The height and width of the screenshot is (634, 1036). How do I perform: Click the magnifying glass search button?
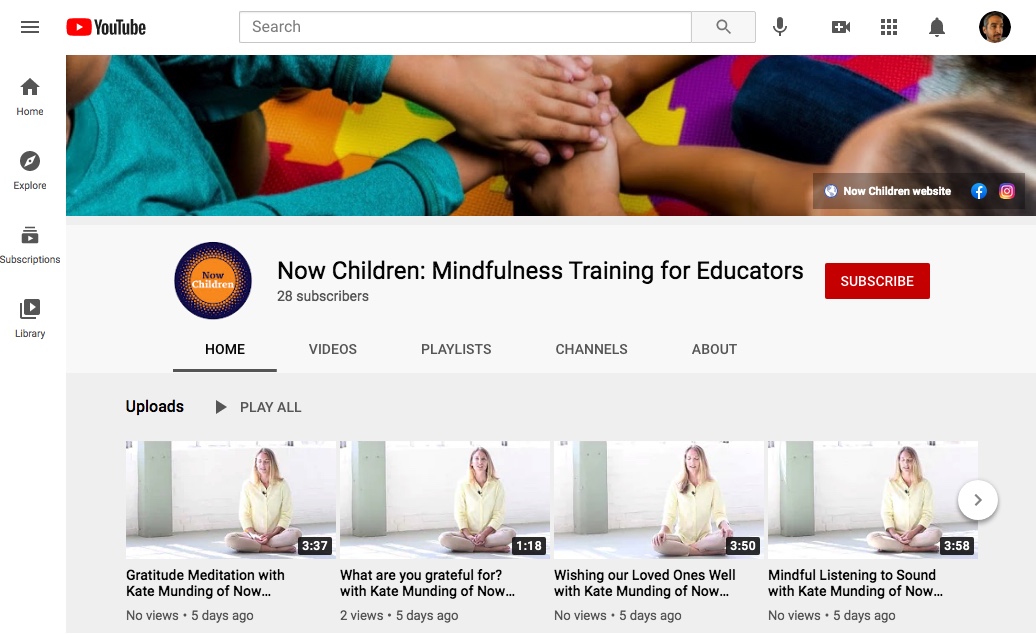coord(723,27)
